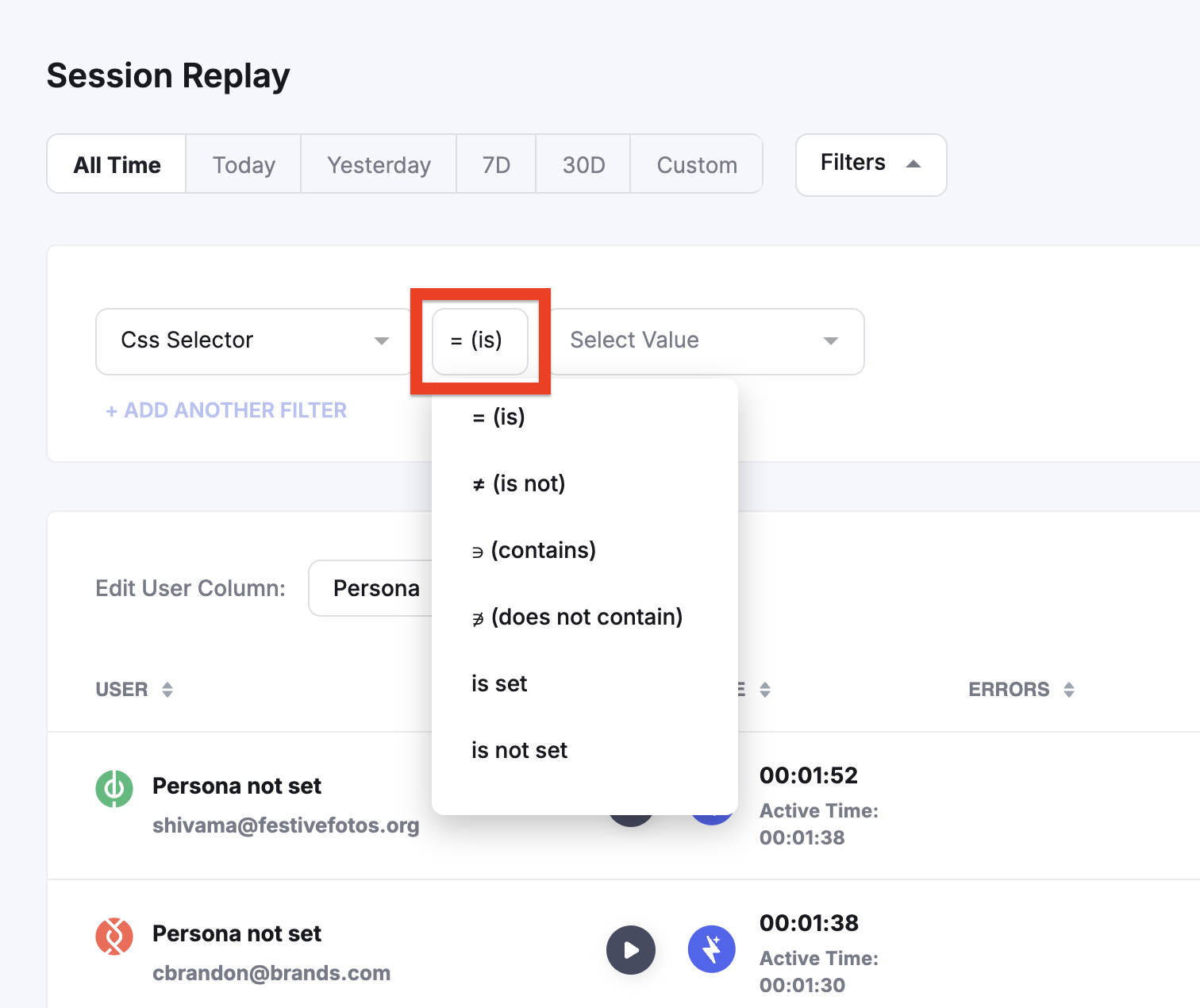Sort by USER column arrows
Image resolution: width=1200 pixels, height=1008 pixels.
(x=167, y=690)
